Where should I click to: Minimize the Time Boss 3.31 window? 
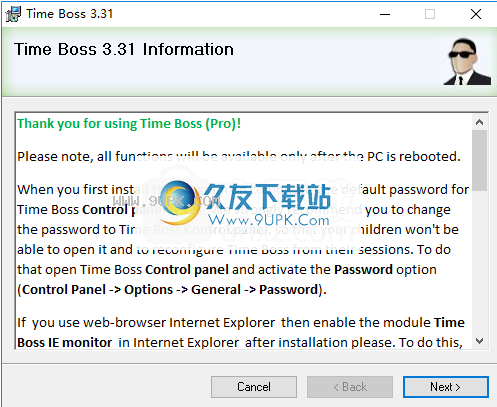pyautogui.click(x=385, y=14)
